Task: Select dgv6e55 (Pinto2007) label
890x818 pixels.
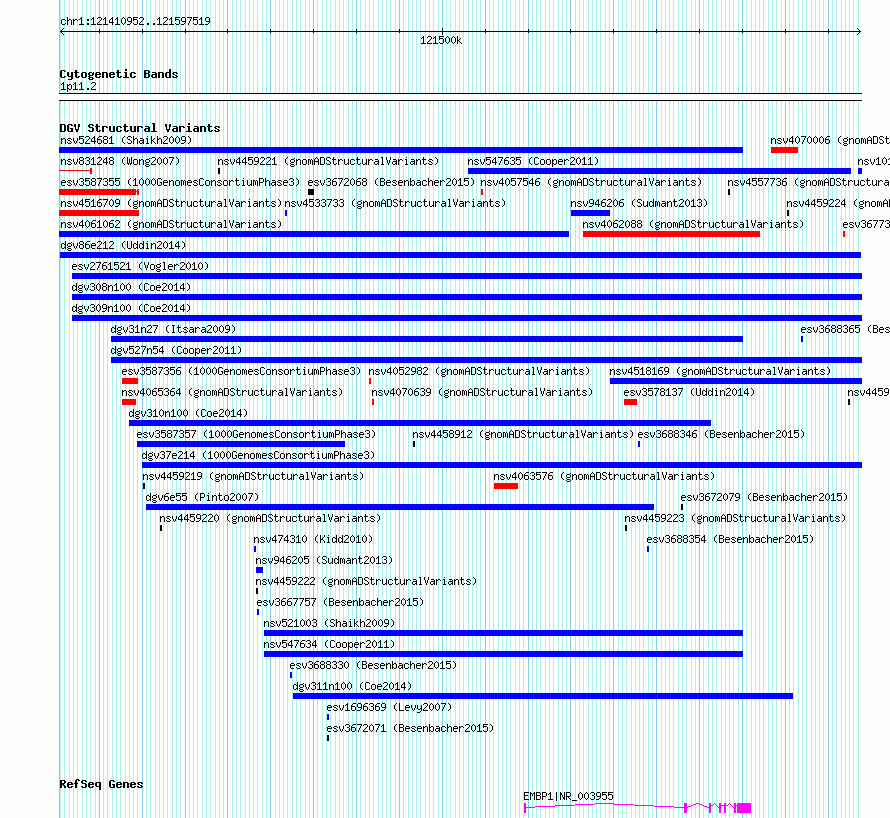Action: [202, 497]
